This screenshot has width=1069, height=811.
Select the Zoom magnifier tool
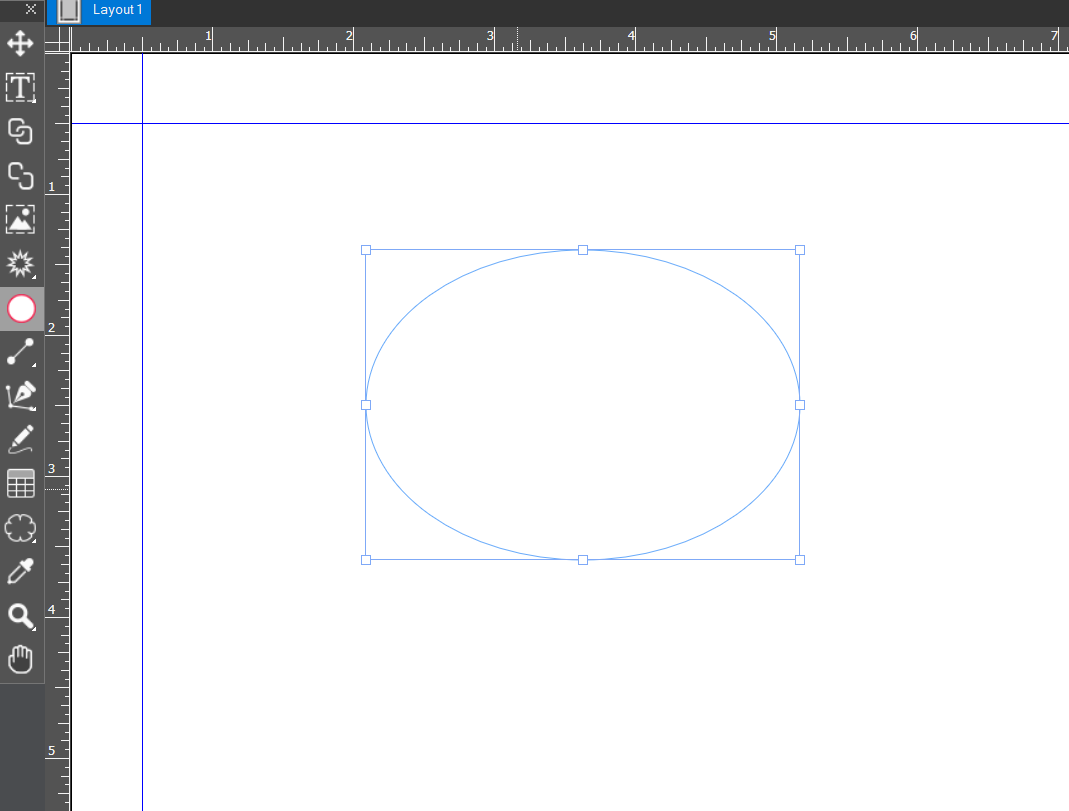[21, 616]
